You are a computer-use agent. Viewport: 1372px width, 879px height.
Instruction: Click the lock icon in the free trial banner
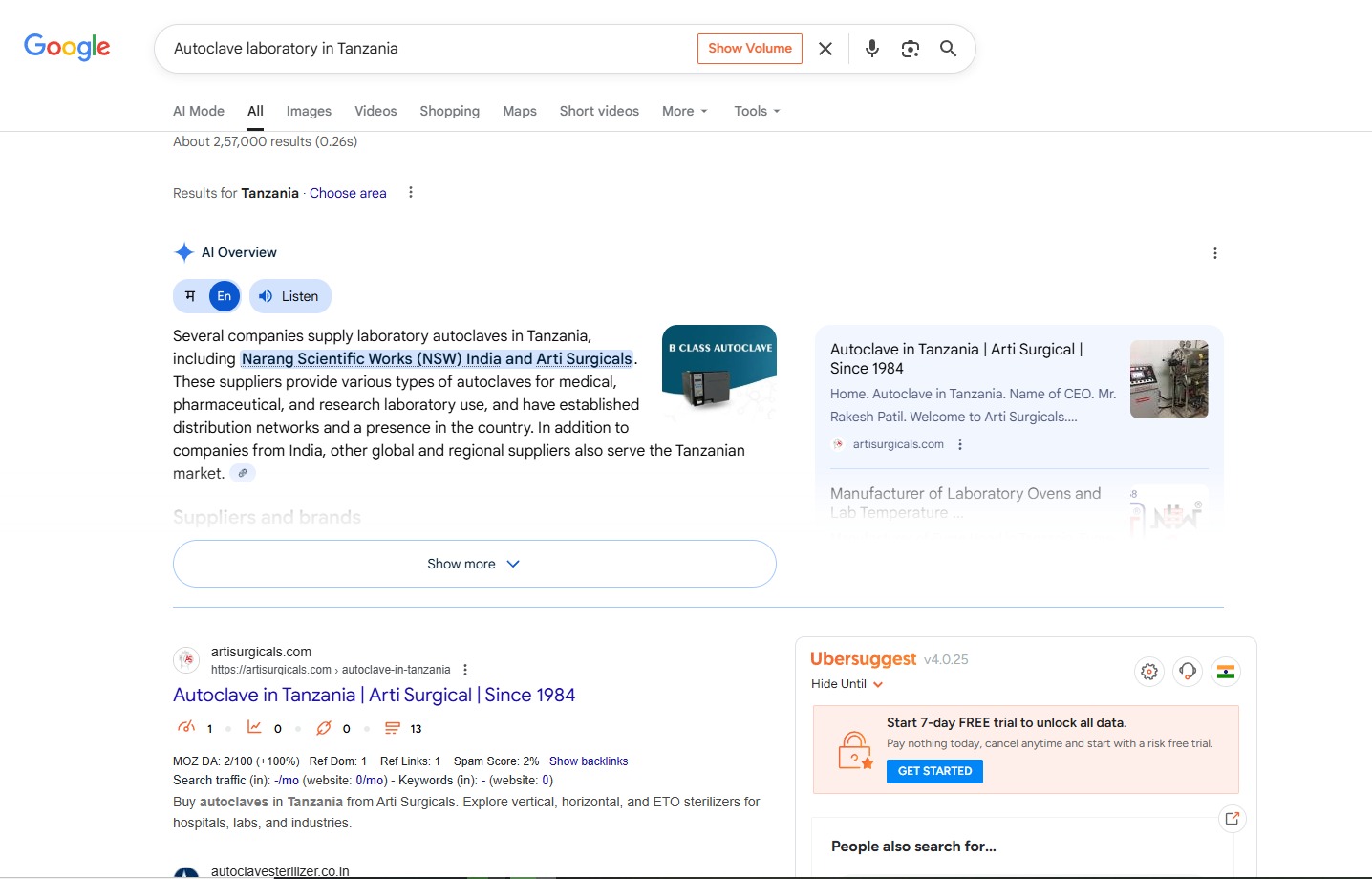(x=854, y=750)
